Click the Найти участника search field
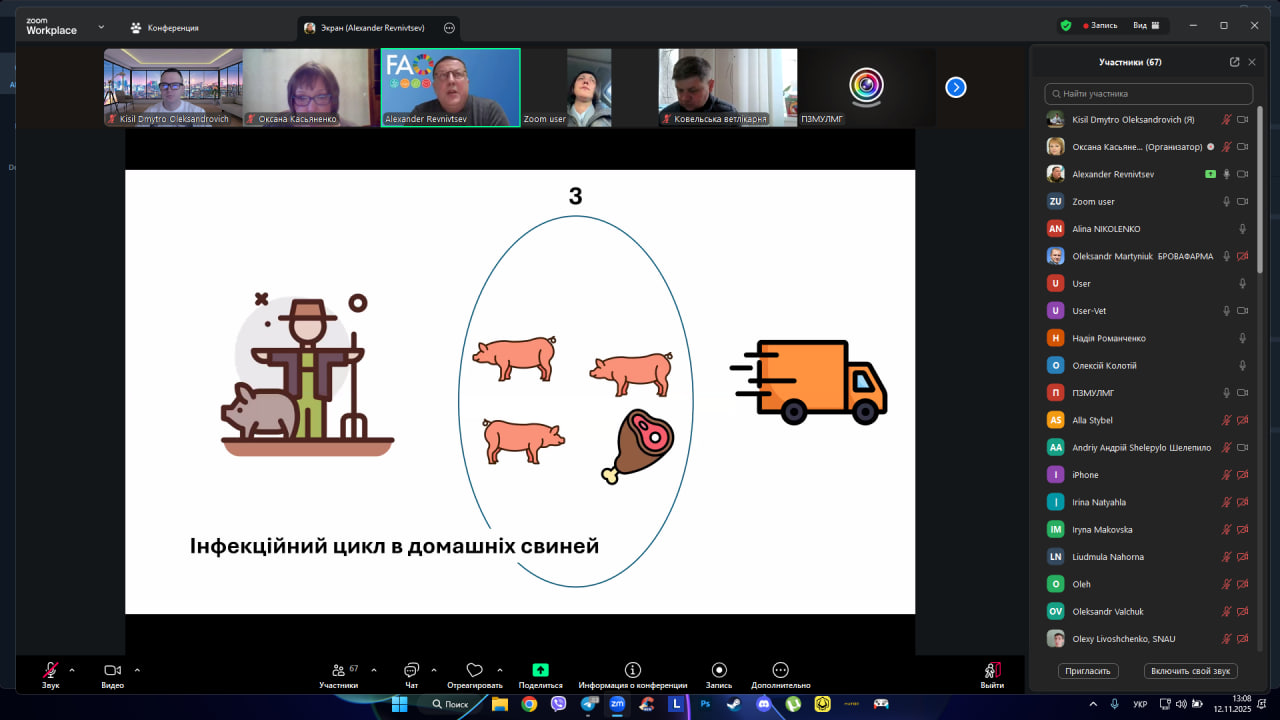 pos(1148,94)
